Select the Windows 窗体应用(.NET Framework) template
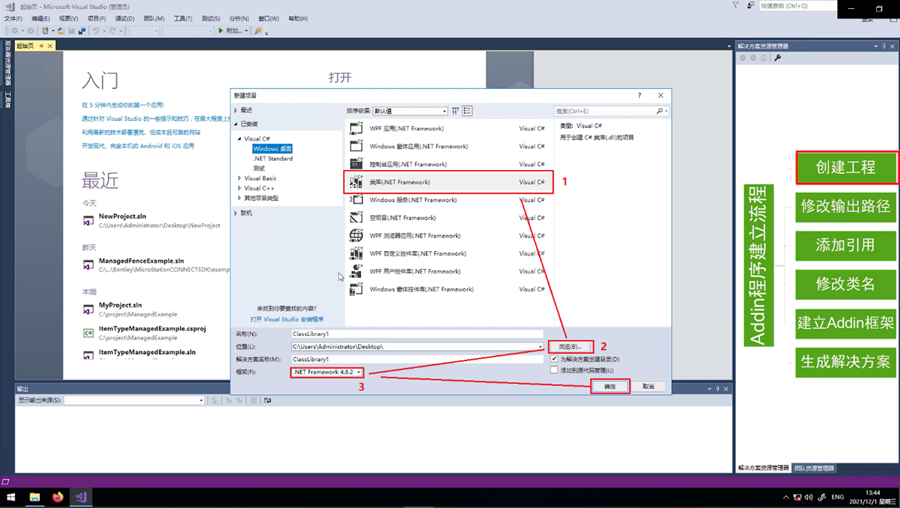Image resolution: width=900 pixels, height=508 pixels. point(449,146)
